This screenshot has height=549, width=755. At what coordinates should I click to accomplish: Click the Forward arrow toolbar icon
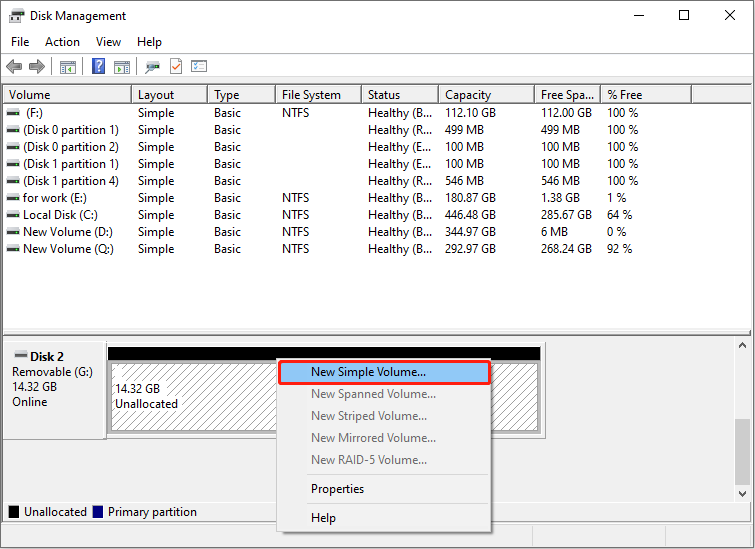click(37, 66)
